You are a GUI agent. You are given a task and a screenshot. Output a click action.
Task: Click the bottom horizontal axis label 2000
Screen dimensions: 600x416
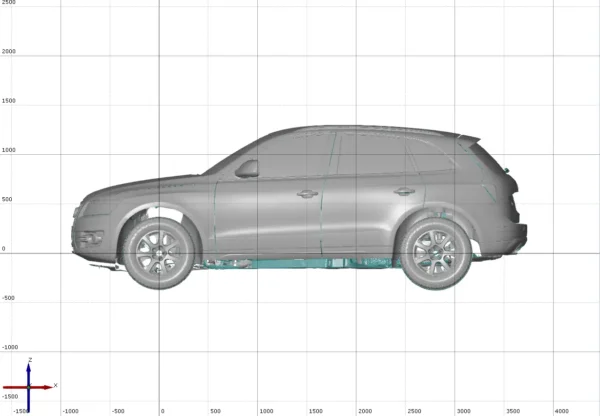(x=365, y=411)
